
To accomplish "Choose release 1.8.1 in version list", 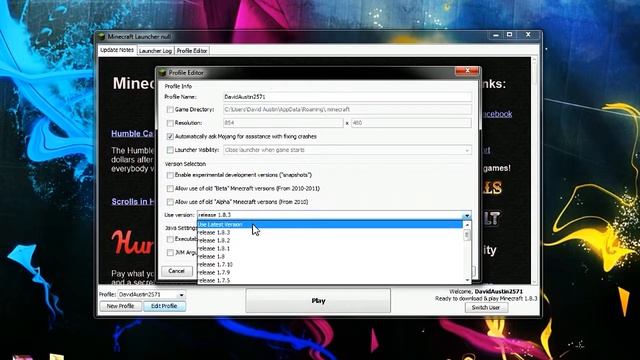I will coord(330,249).
